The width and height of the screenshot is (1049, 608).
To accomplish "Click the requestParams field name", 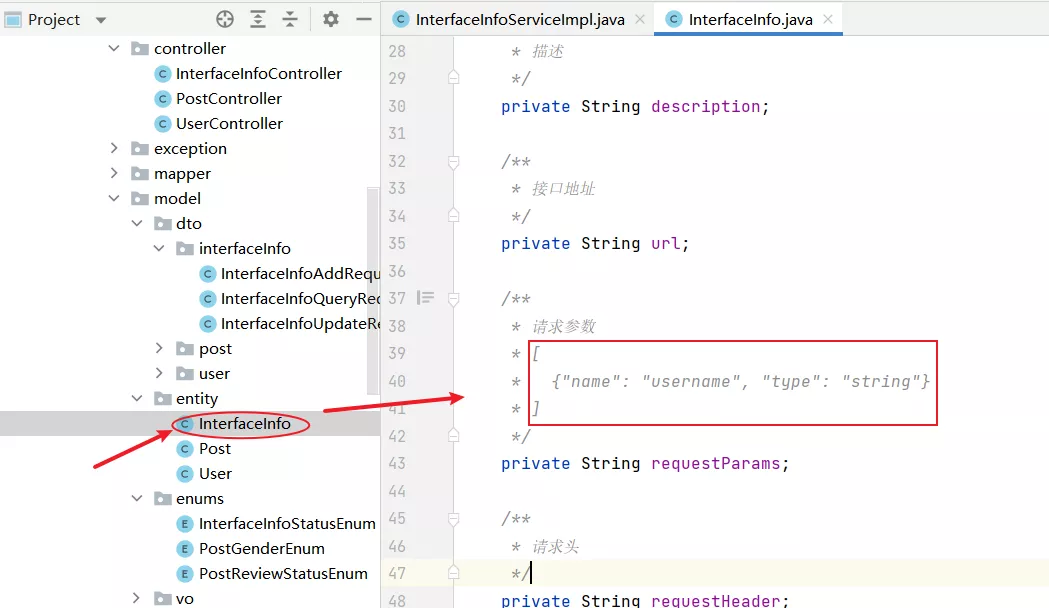I will pyautogui.click(x=715, y=464).
